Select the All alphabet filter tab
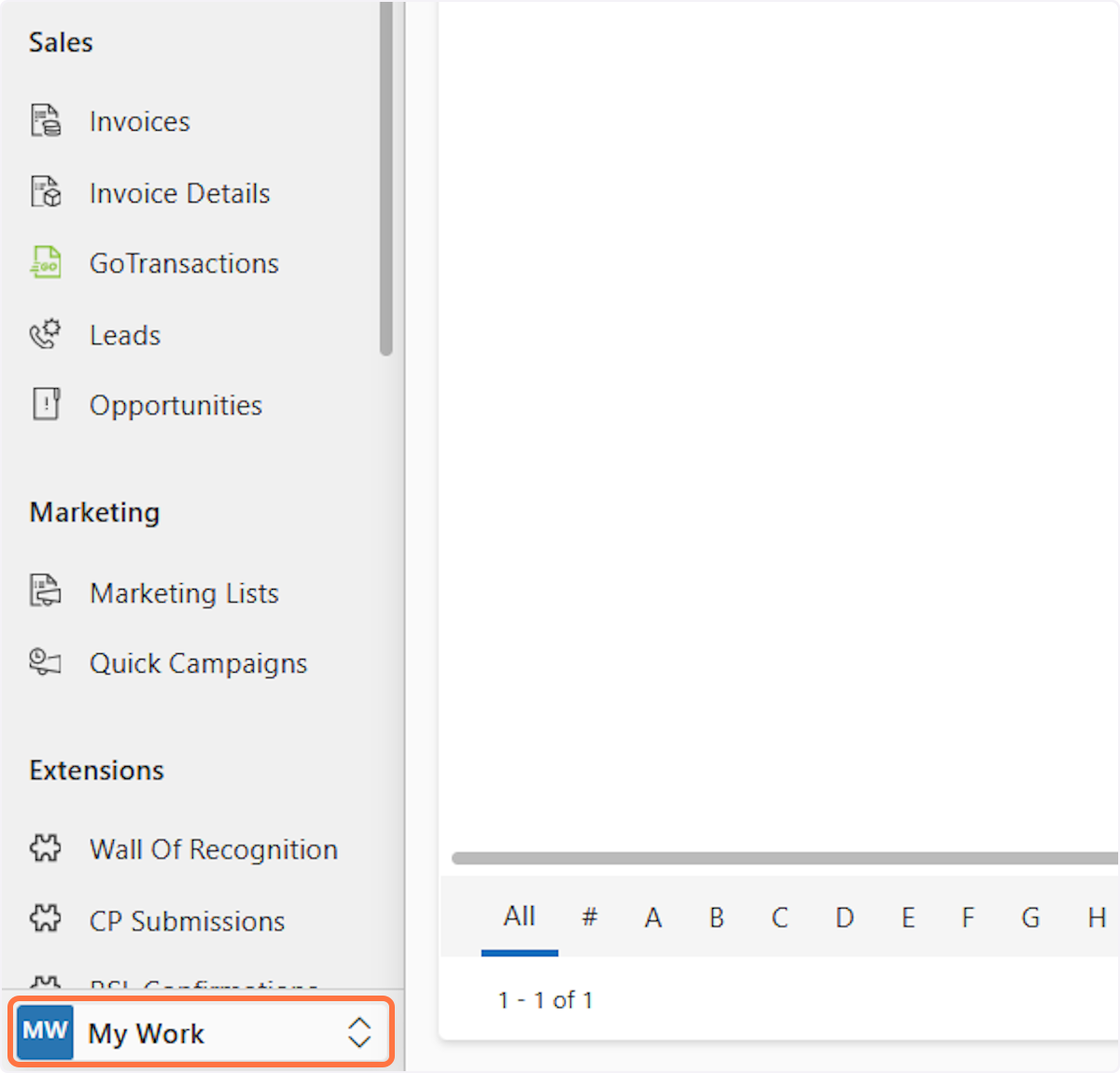The width and height of the screenshot is (1120, 1073). (519, 917)
